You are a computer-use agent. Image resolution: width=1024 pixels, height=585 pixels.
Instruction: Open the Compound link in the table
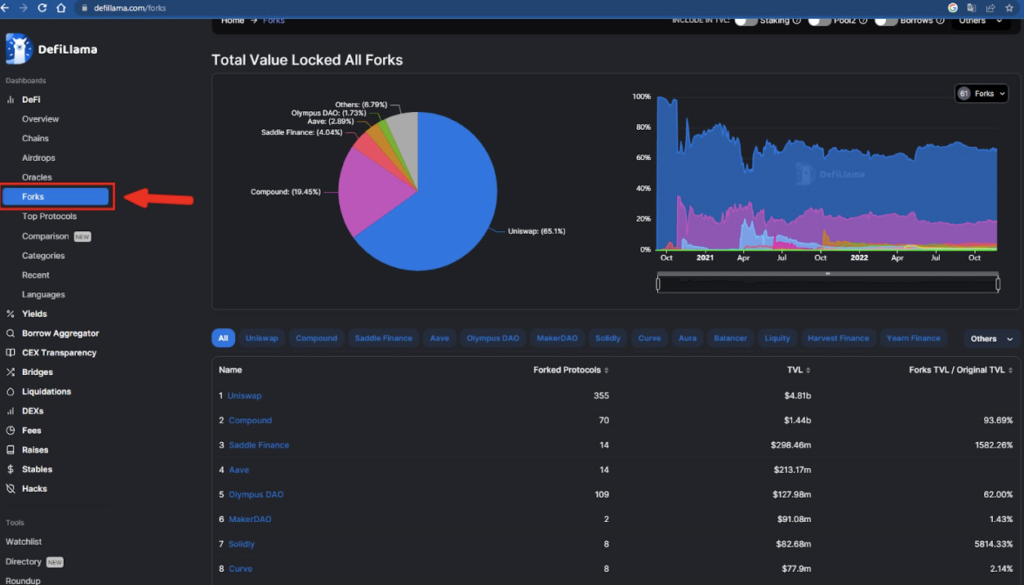(250, 420)
